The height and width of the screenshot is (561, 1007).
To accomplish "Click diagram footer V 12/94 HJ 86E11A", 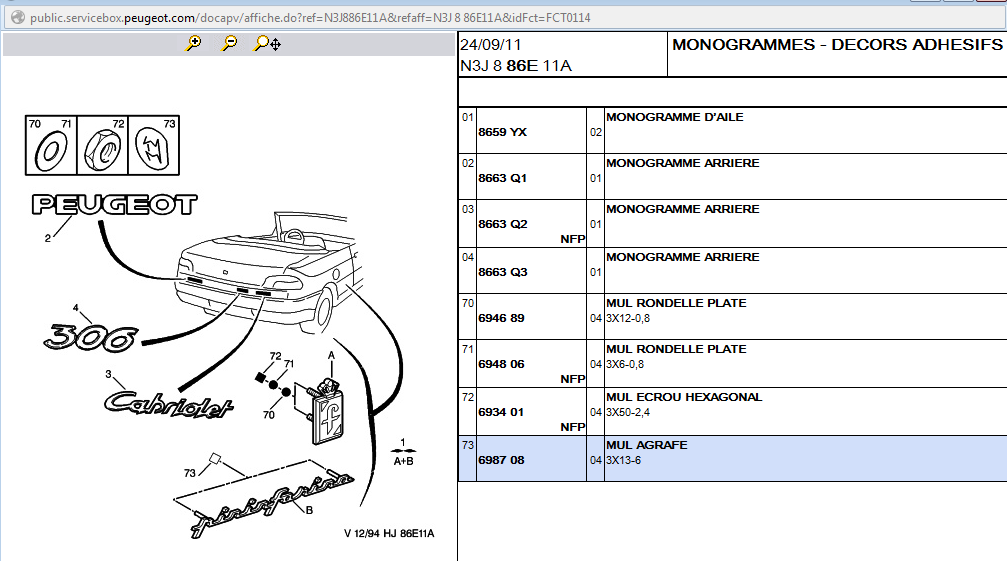I will tap(389, 533).
